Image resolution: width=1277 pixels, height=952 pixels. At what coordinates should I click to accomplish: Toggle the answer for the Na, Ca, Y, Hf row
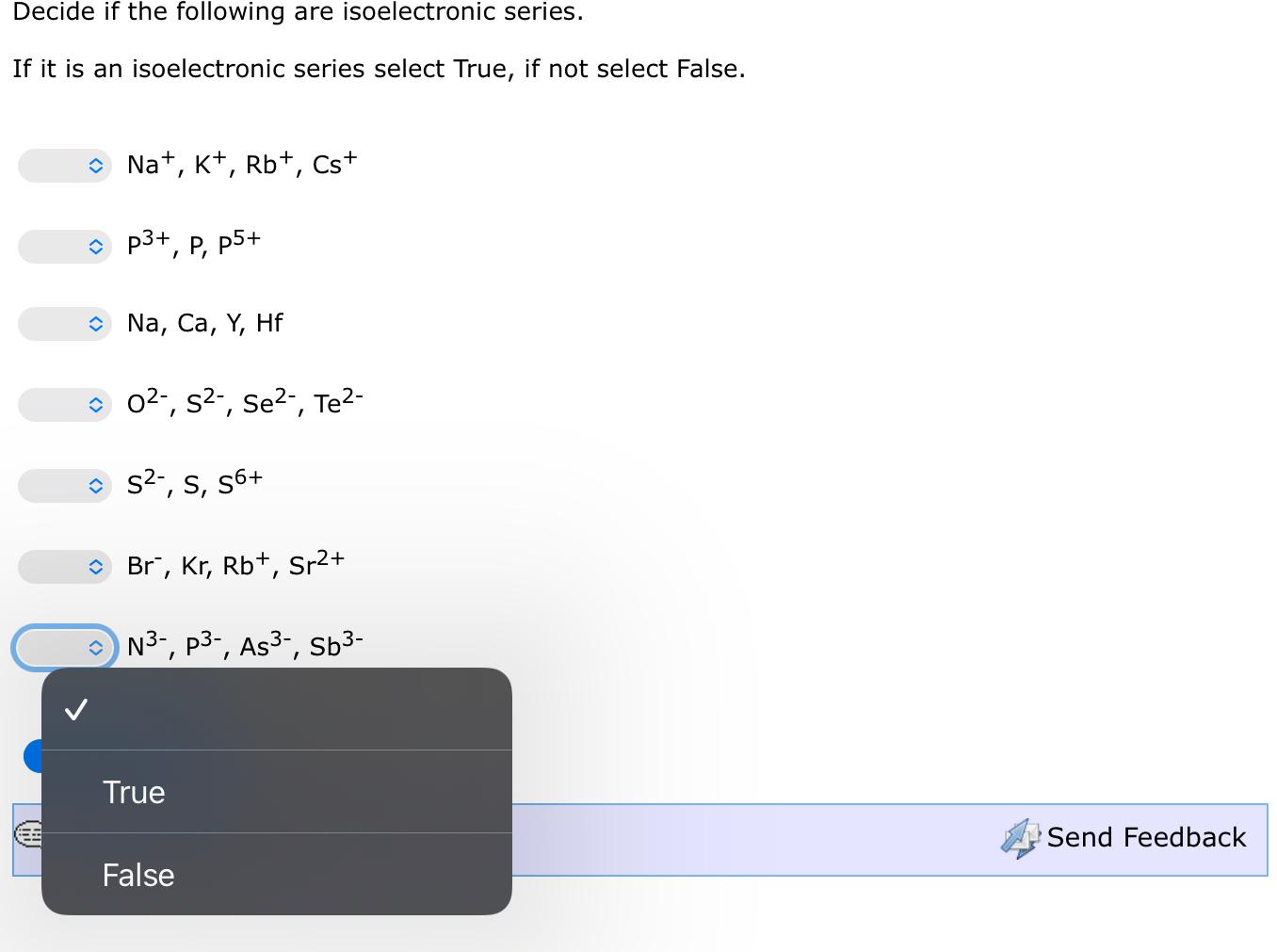[x=65, y=324]
